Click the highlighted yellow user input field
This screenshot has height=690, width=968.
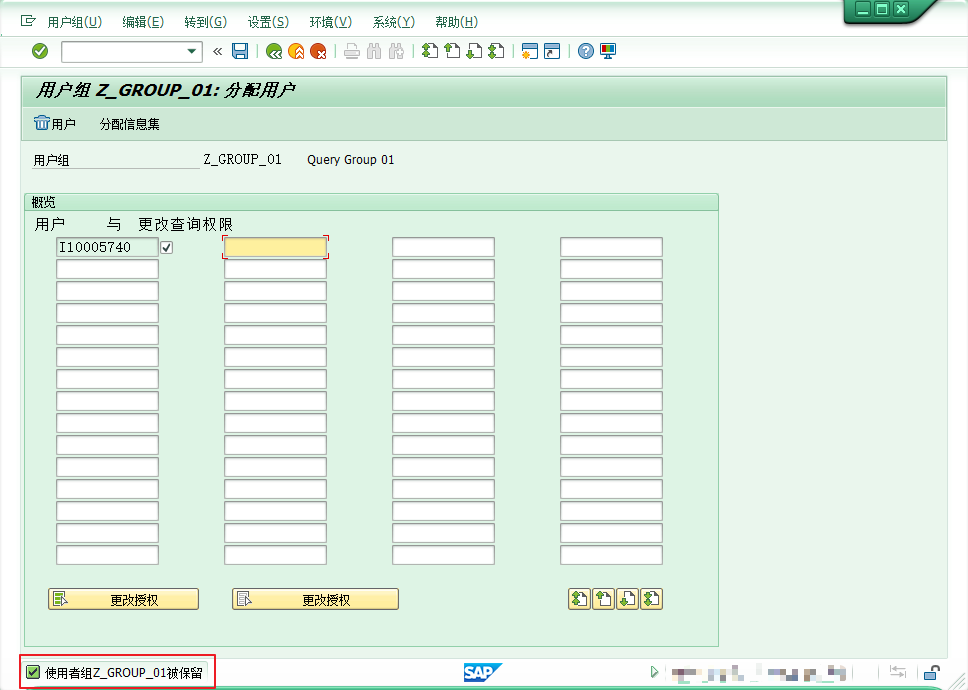275,247
